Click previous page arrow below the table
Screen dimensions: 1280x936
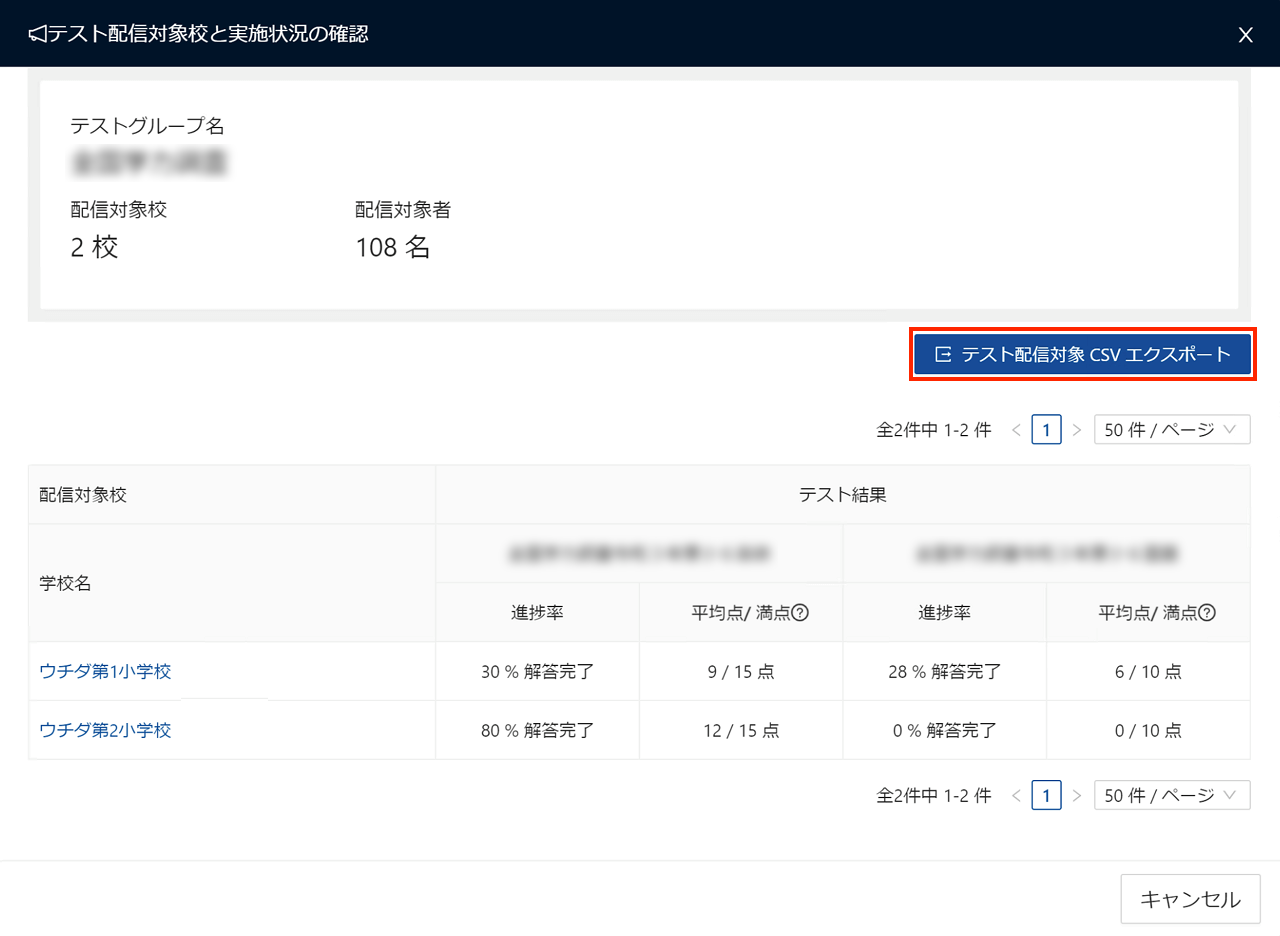[x=1016, y=795]
